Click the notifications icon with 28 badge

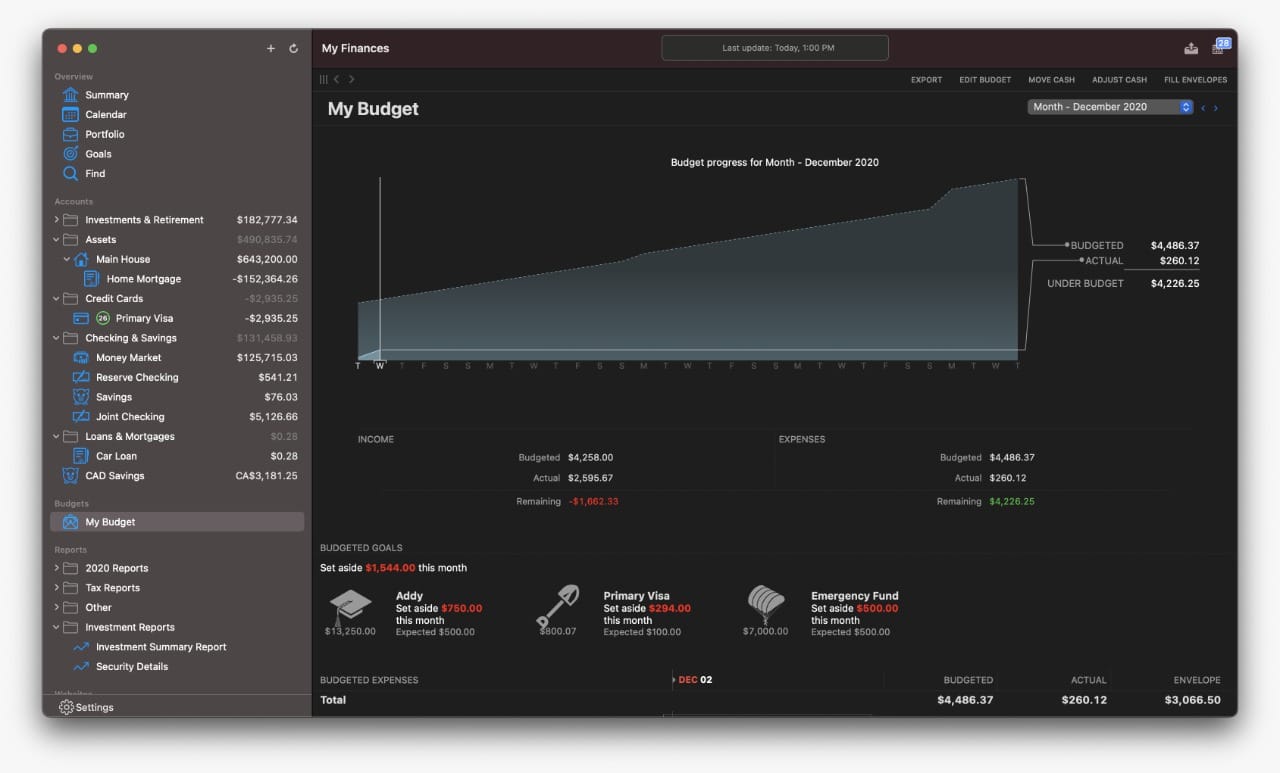(x=1220, y=47)
